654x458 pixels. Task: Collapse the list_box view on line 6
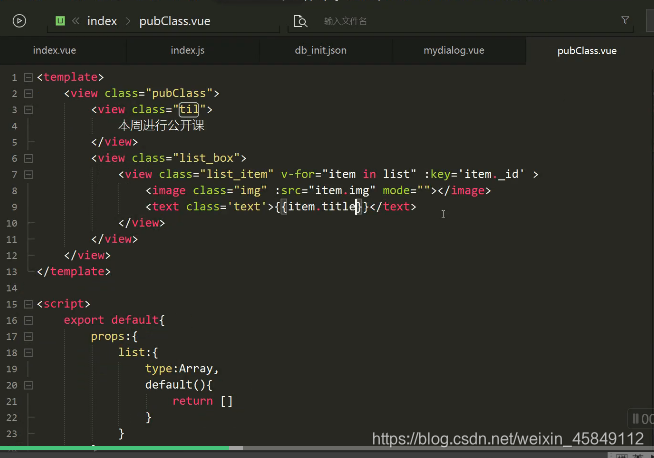pyautogui.click(x=28, y=159)
